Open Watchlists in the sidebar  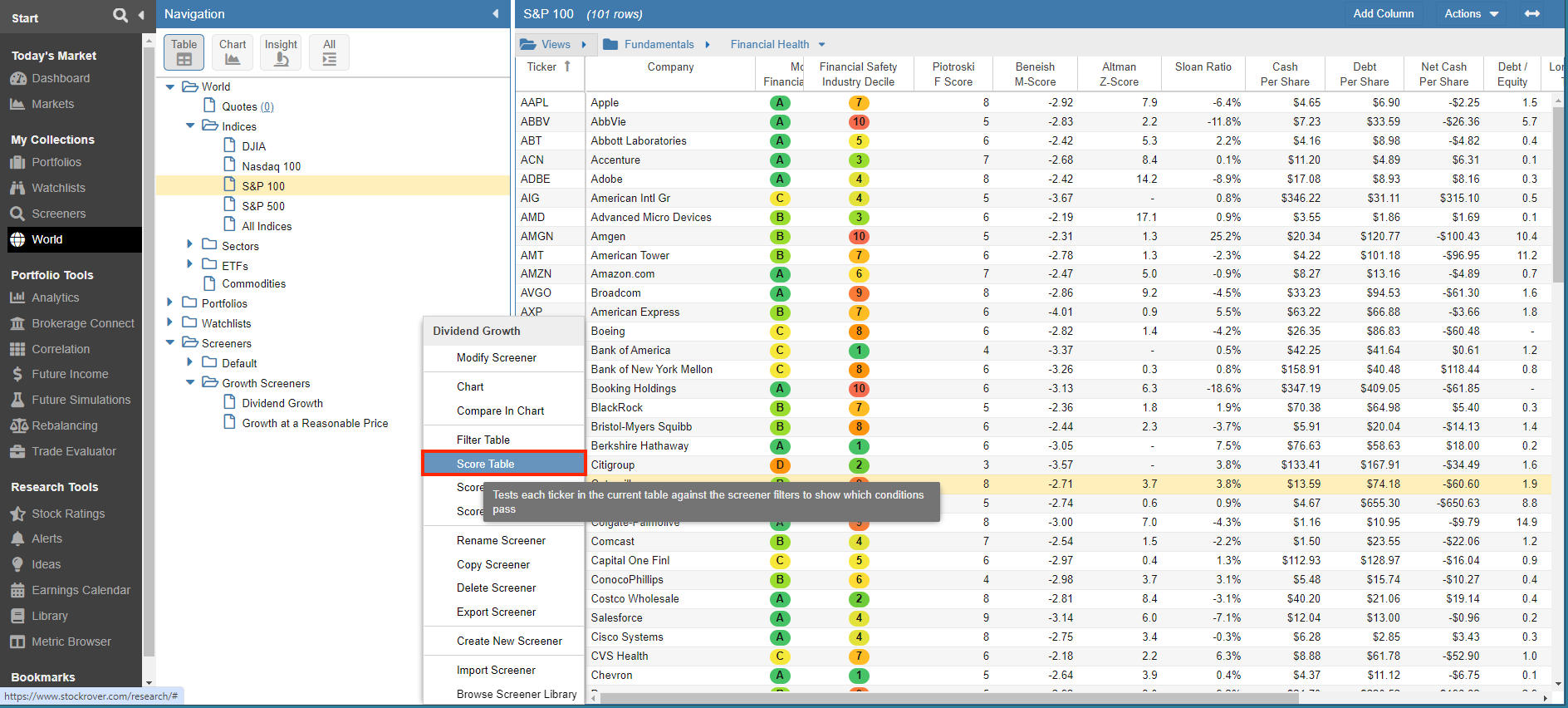58,188
